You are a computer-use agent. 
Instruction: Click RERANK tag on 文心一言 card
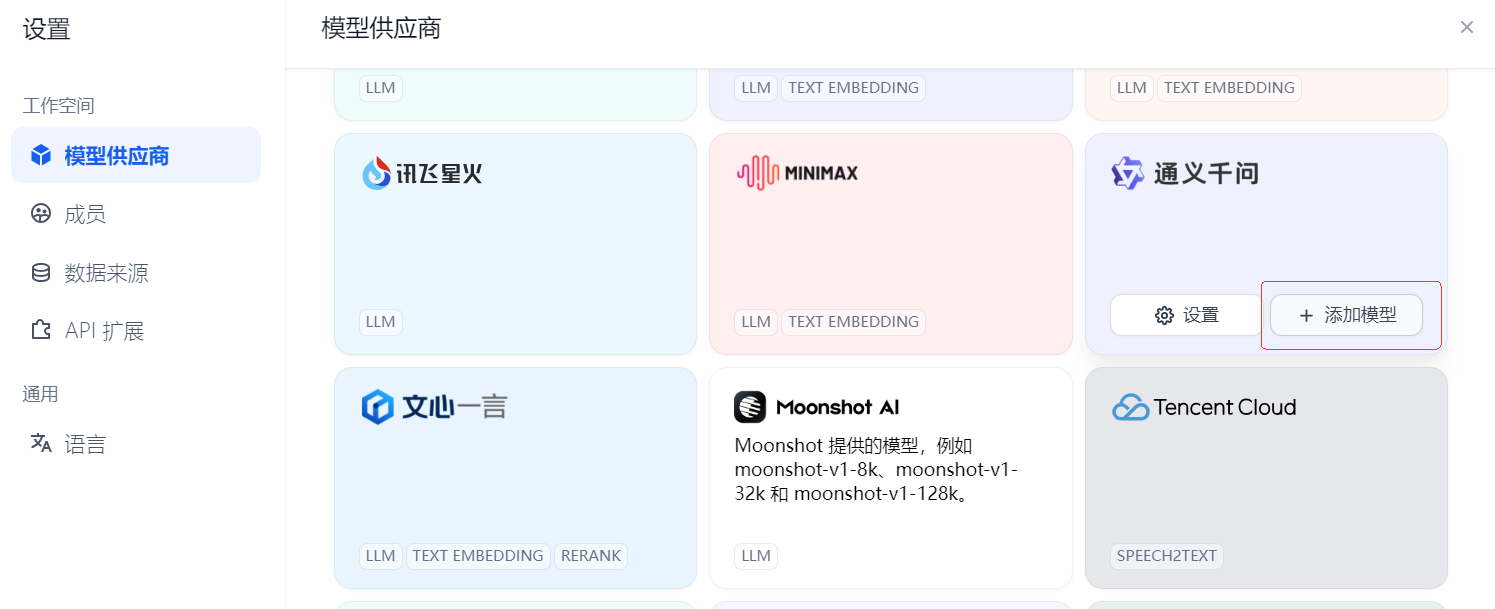590,556
